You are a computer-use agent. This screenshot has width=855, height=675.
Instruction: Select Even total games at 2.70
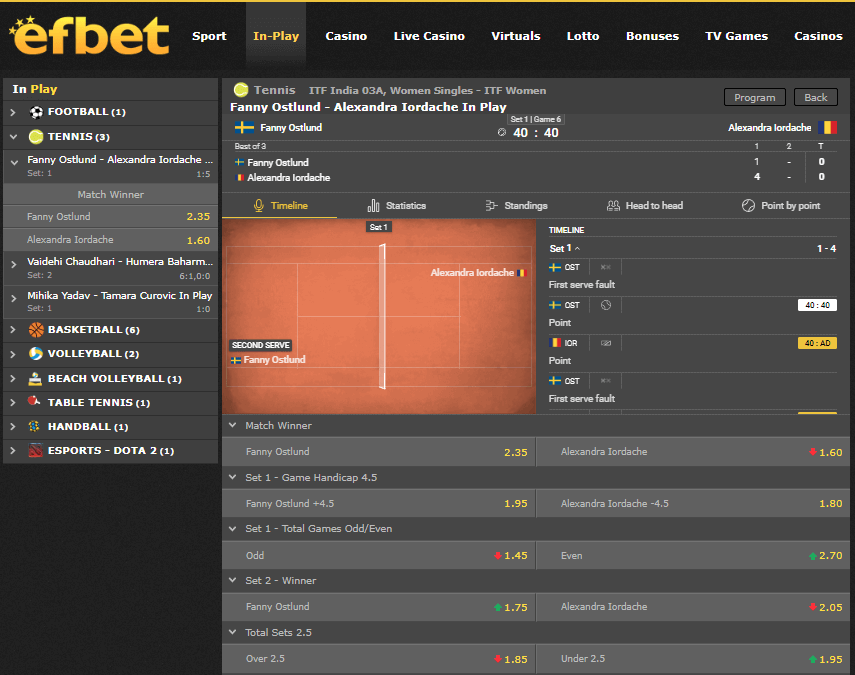(693, 556)
